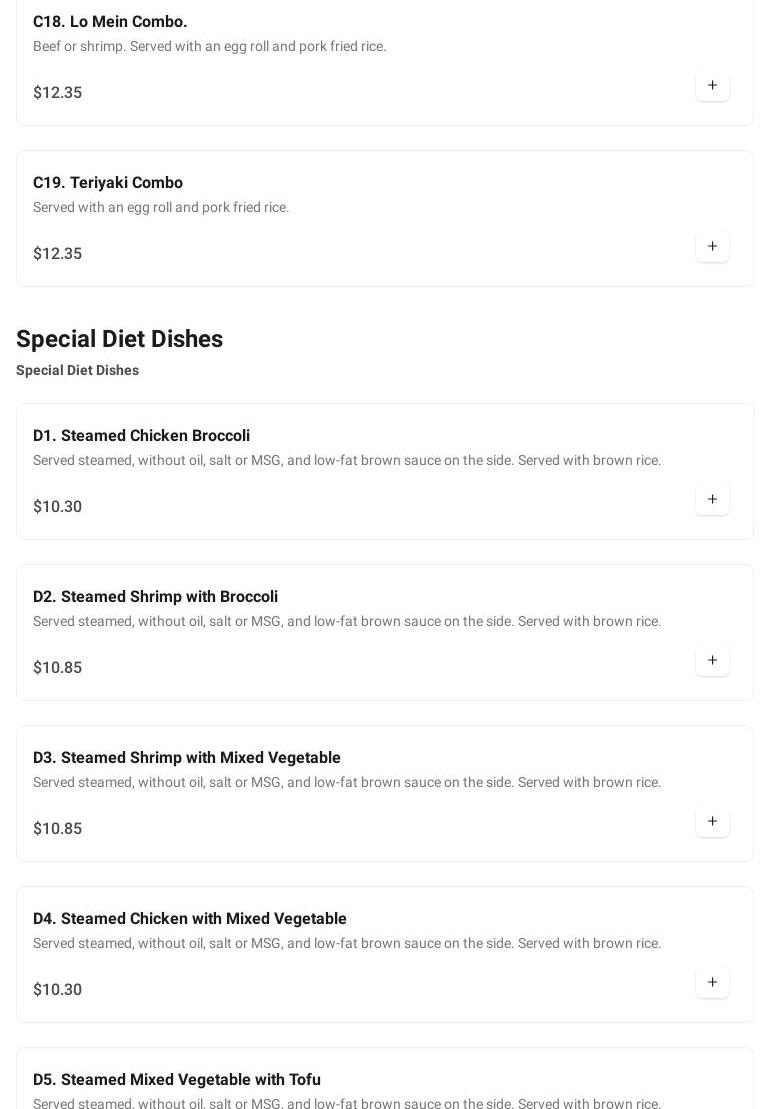Click the $12.35 price under Teriyaki Combo

[57, 254]
